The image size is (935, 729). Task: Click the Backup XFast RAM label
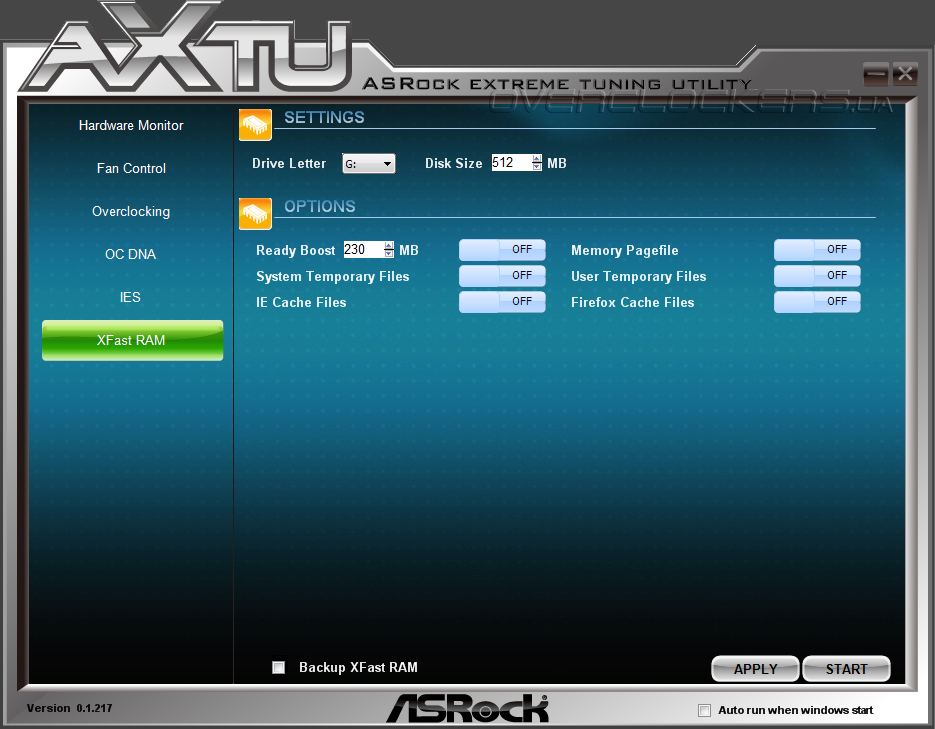coord(358,668)
